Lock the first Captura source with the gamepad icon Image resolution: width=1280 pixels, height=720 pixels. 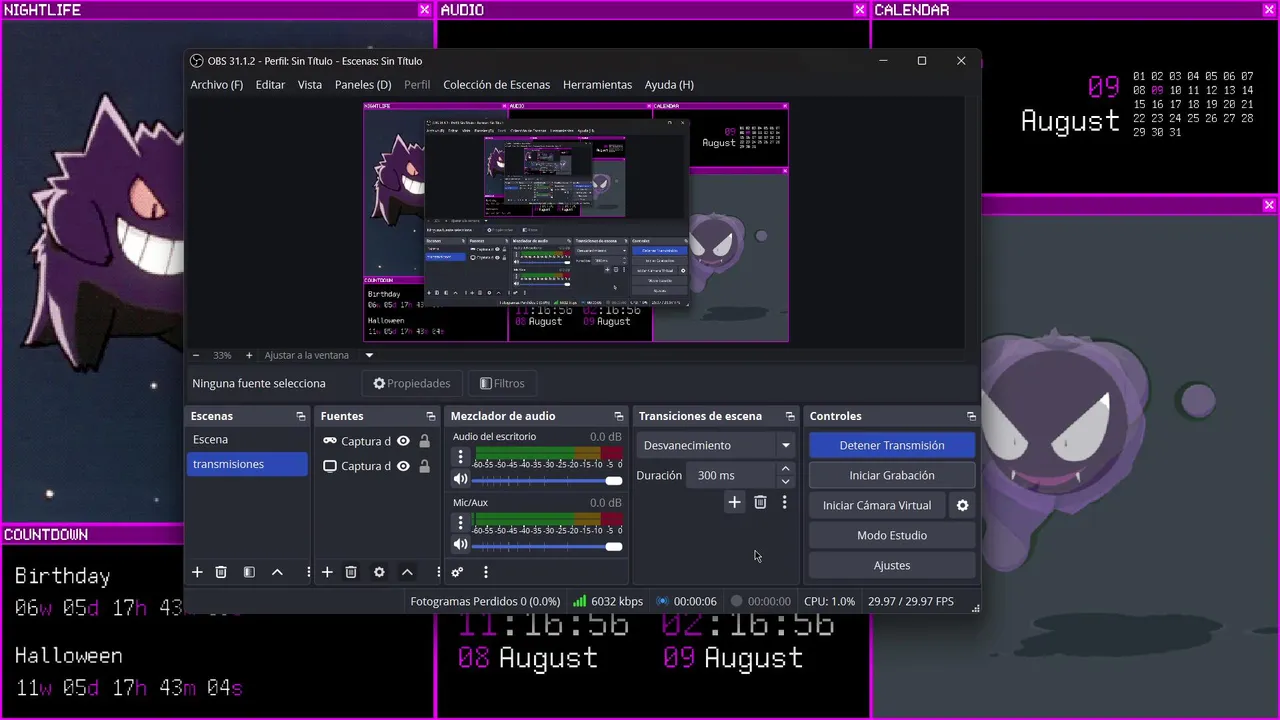point(424,441)
